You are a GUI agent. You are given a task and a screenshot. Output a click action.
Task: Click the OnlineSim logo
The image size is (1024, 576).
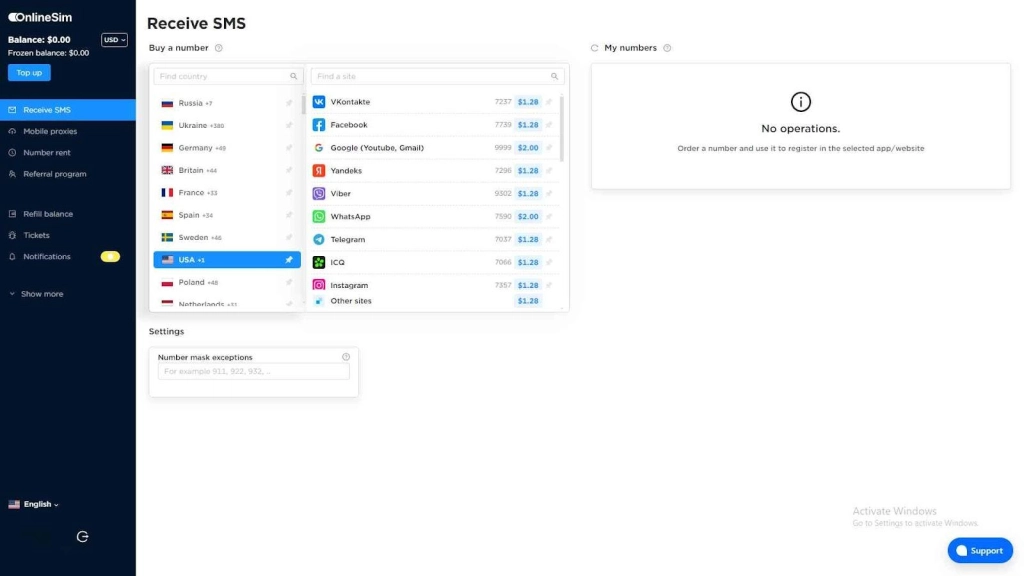(x=40, y=18)
